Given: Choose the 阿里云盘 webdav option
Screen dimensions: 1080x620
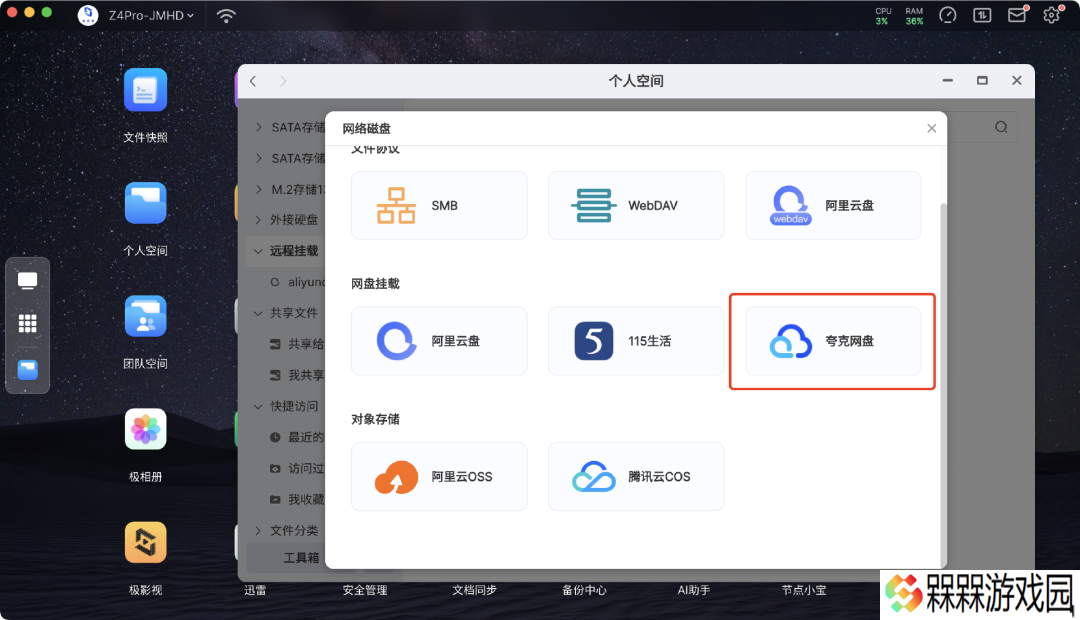Looking at the screenshot, I should pos(833,205).
